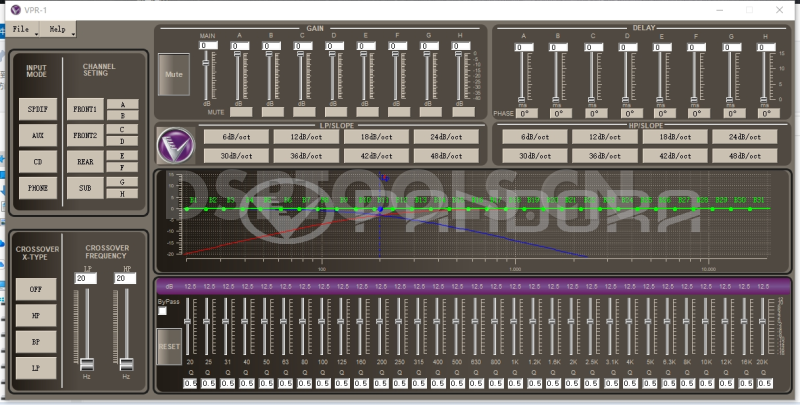Toggle the phase 0° button for delay channel A

[527, 113]
